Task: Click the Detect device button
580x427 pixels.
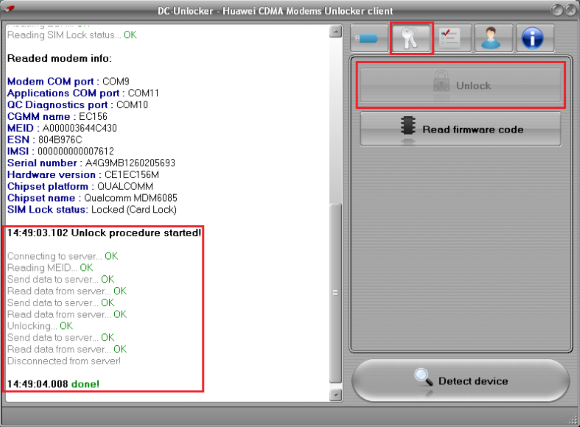Action: pyautogui.click(x=461, y=381)
